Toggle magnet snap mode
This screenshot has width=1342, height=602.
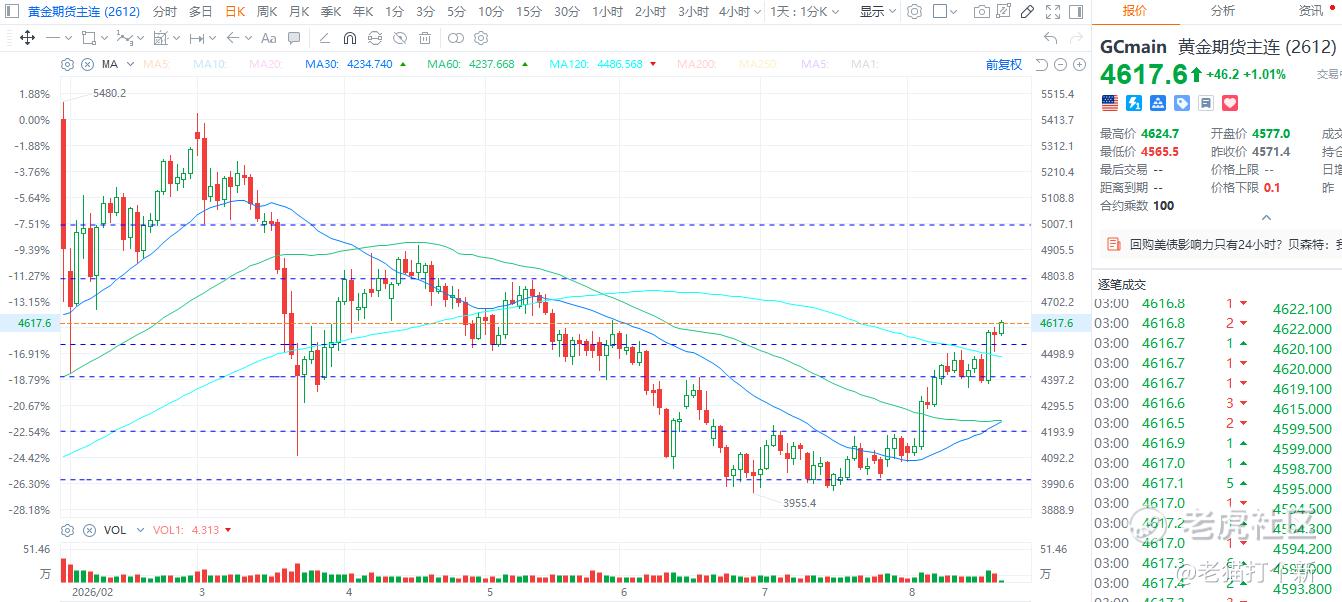click(350, 38)
